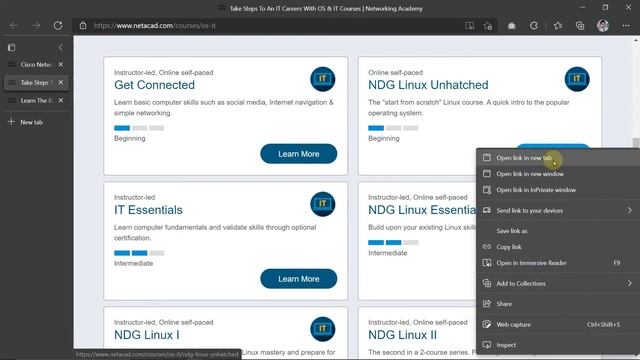640x360 pixels.
Task: Choose Open link in new window
Action: coord(558,174)
